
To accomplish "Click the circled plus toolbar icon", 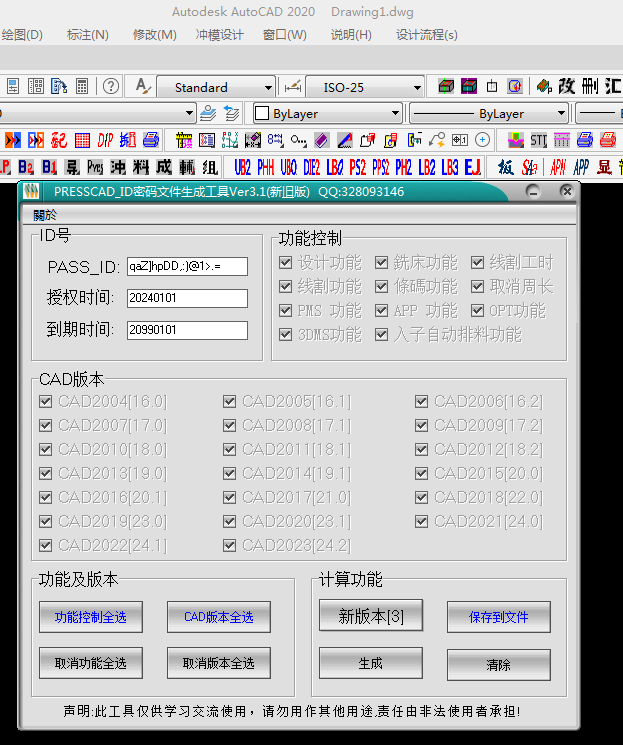I will (482, 140).
